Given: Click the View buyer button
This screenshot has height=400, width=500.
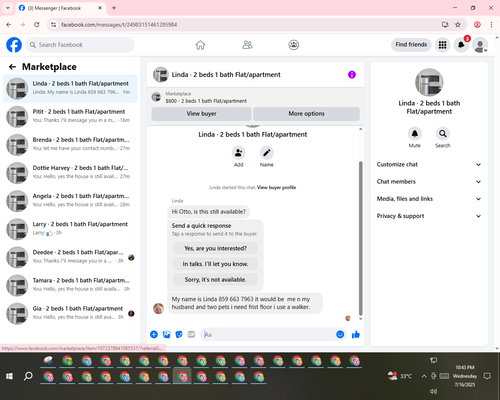Looking at the screenshot, I should pyautogui.click(x=201, y=114).
